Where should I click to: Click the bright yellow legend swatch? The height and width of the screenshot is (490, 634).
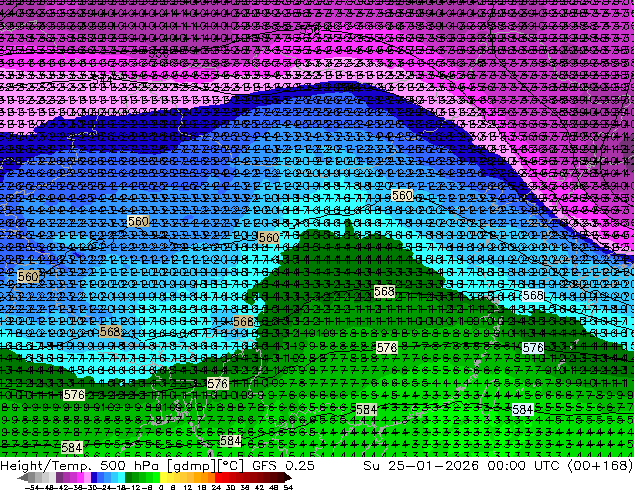[x=163, y=478]
